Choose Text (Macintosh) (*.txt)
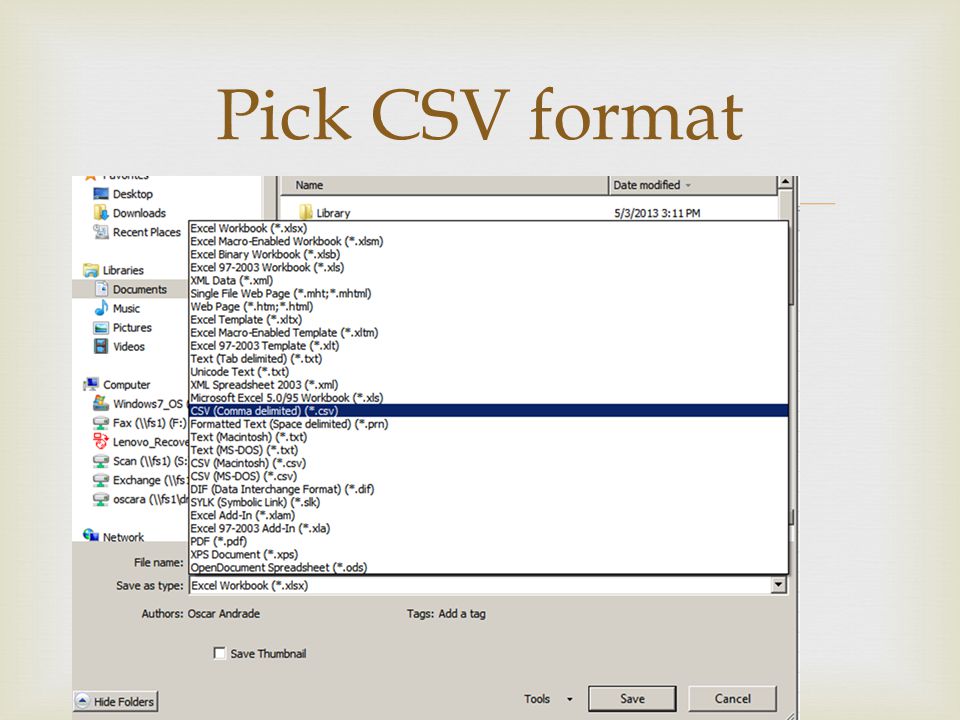 [488, 437]
